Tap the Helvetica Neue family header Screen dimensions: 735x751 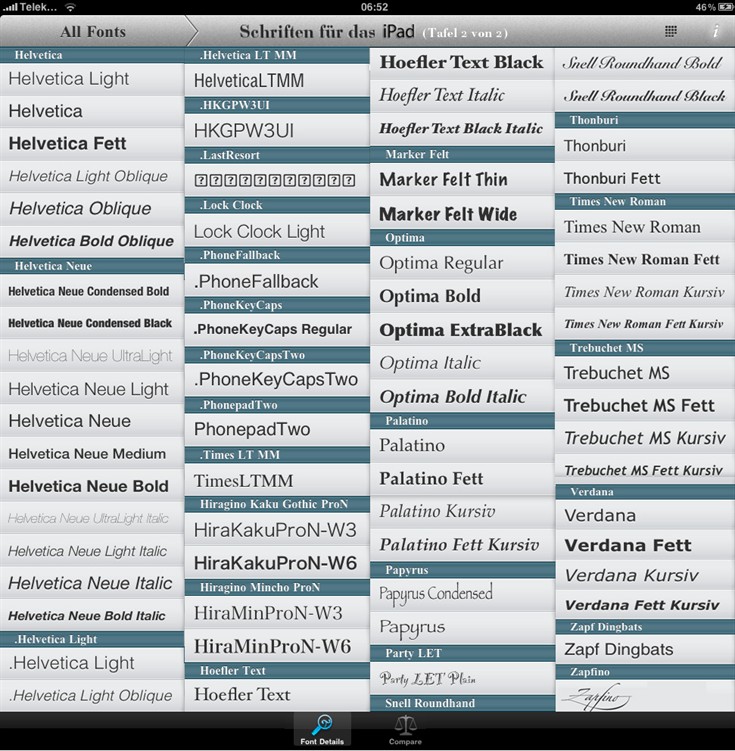(92, 266)
